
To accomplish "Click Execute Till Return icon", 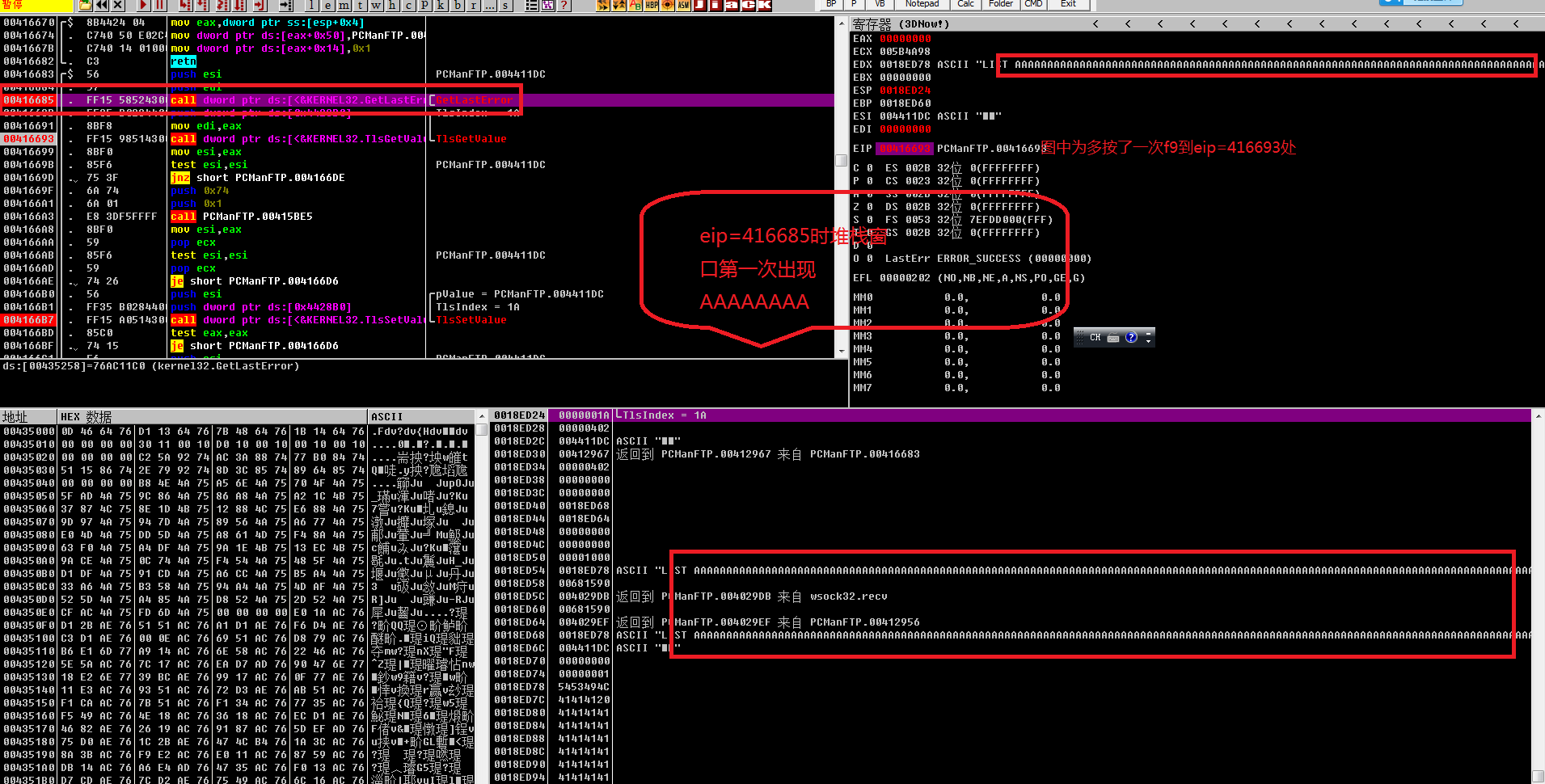I will [x=260, y=5].
